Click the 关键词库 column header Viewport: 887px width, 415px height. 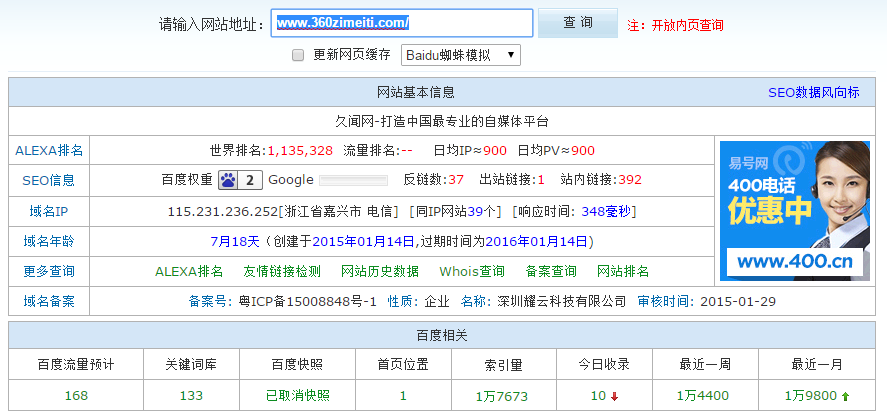coord(191,365)
